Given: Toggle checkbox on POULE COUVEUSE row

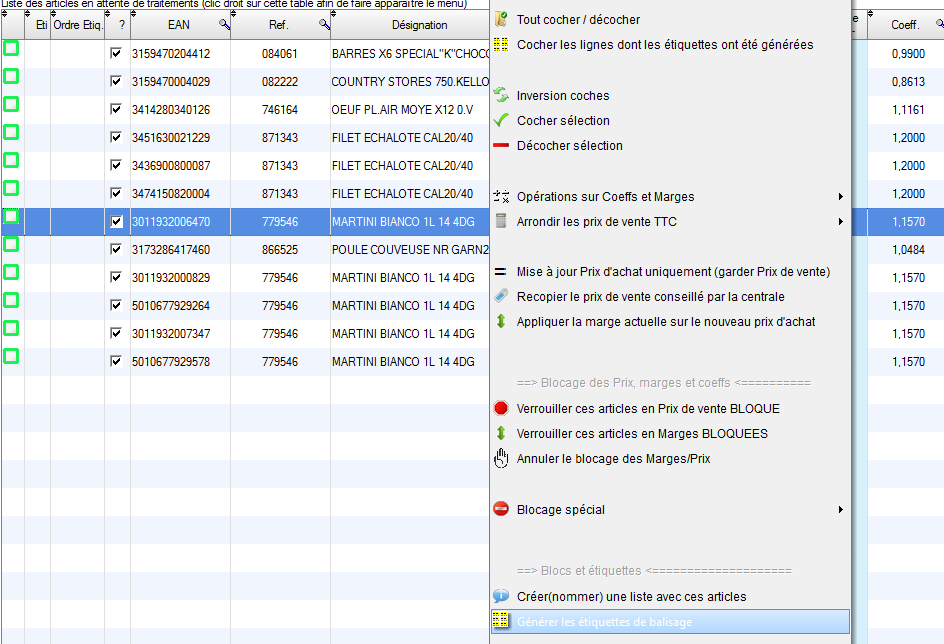Looking at the screenshot, I should pos(117,249).
